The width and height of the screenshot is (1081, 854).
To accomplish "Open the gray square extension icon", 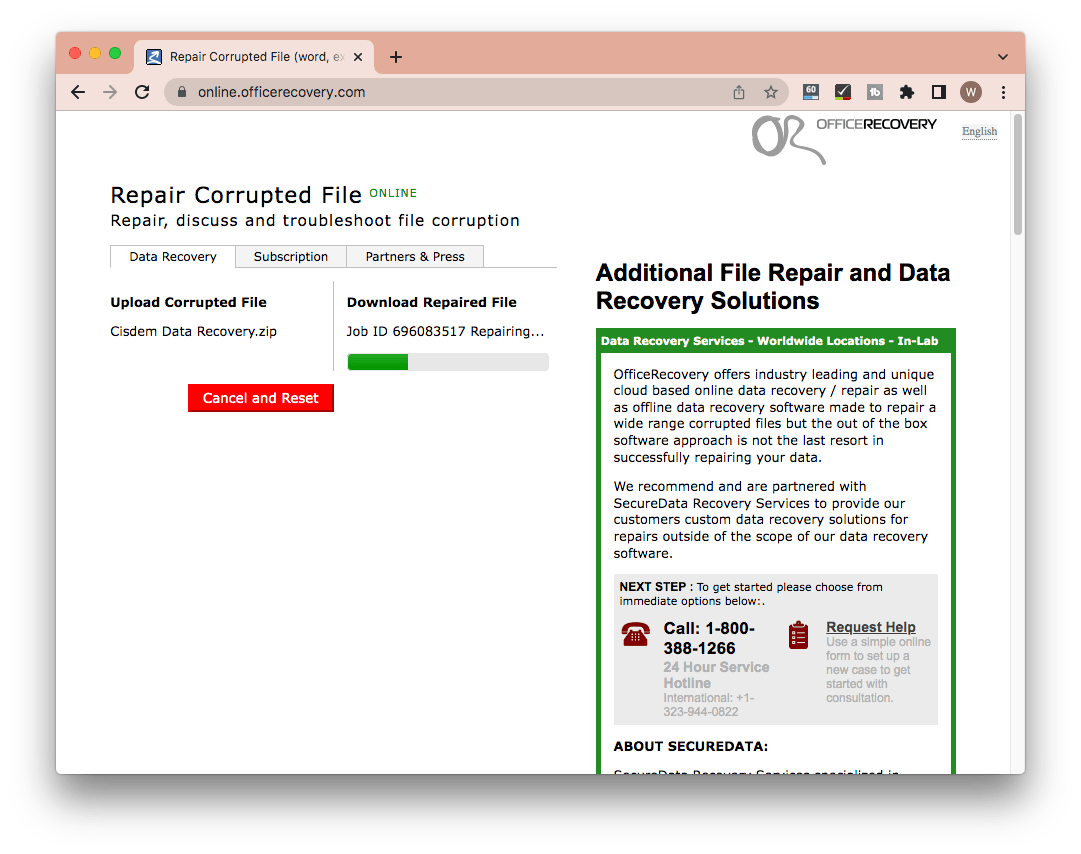I will coord(874,92).
